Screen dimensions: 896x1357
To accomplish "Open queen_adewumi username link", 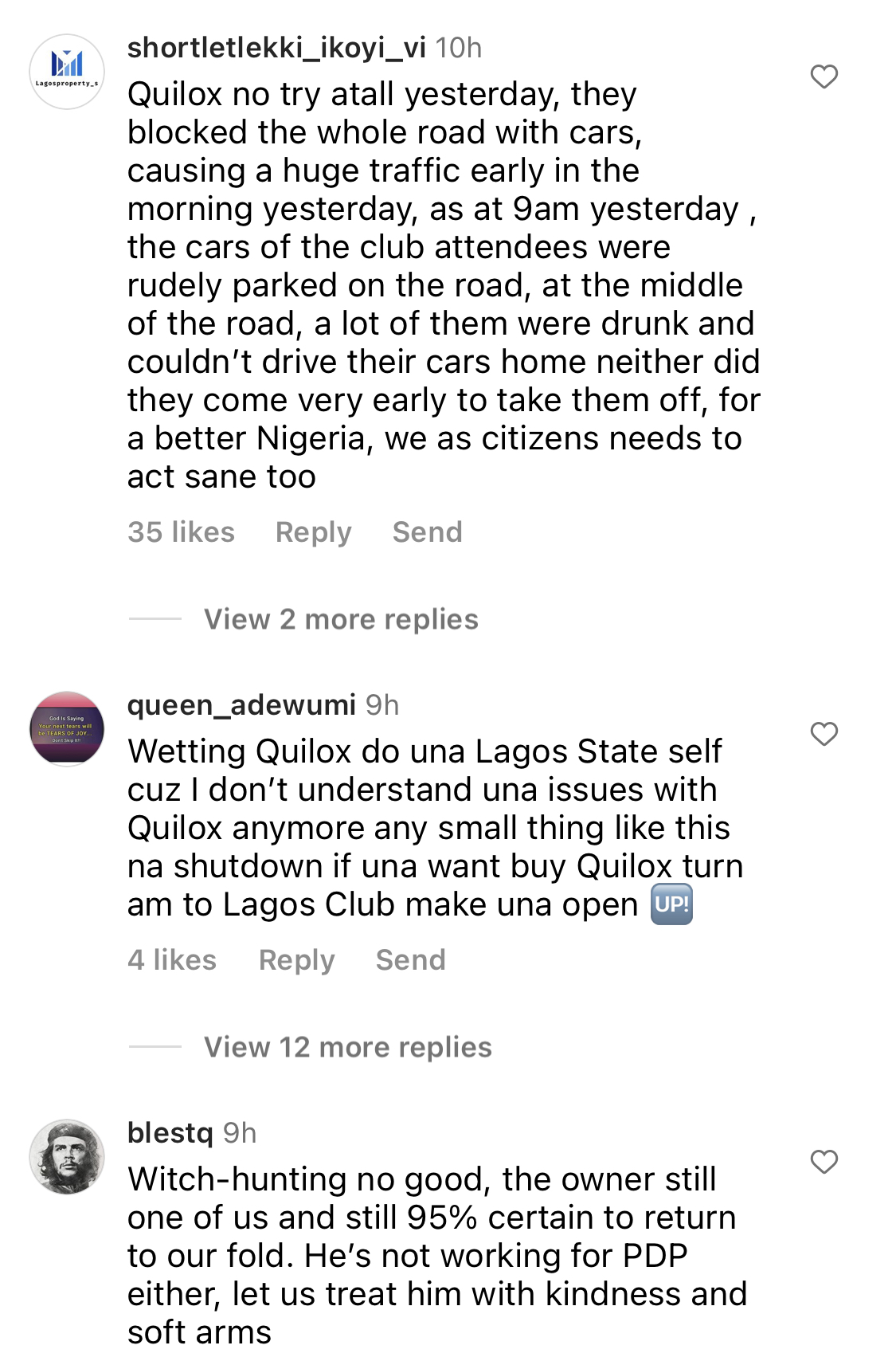I will coord(241,705).
